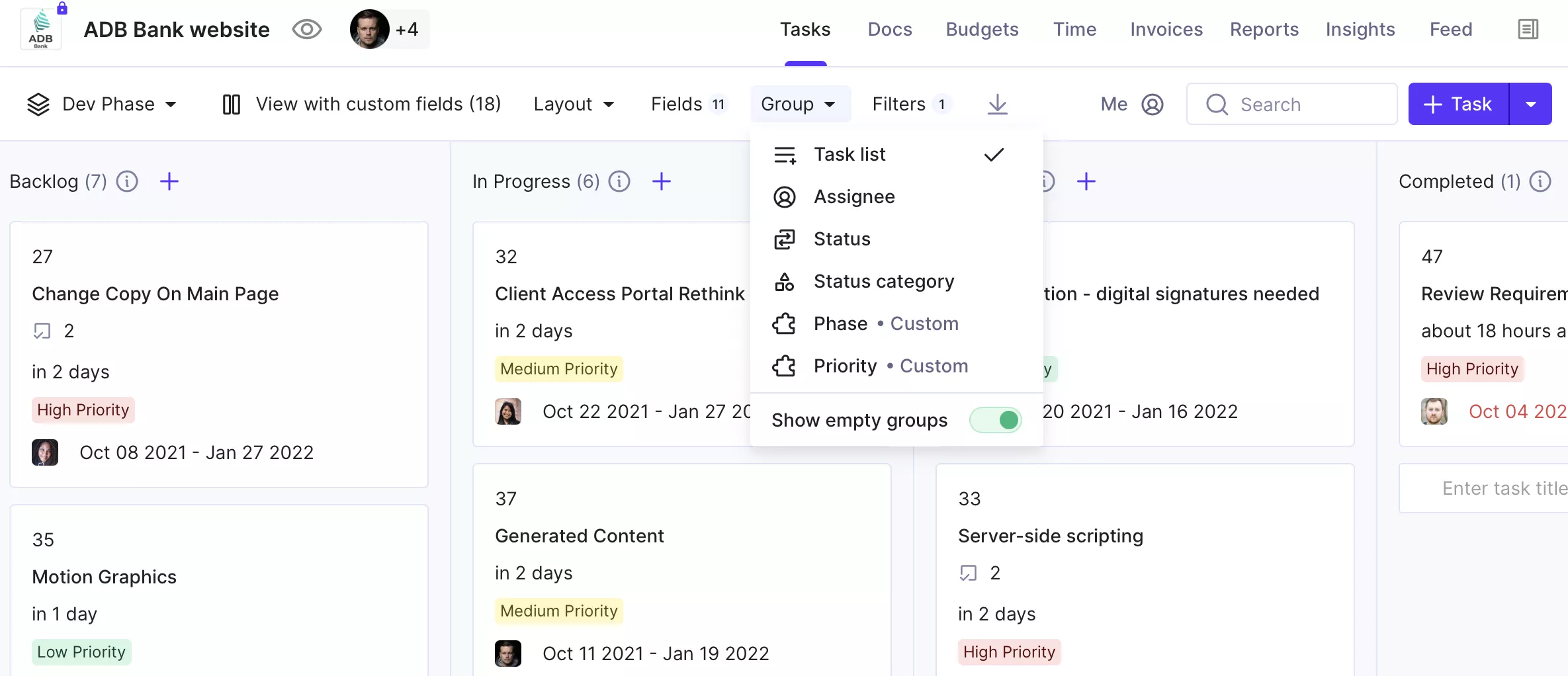Toggle Show empty groups switch
1568x676 pixels.
click(x=995, y=420)
